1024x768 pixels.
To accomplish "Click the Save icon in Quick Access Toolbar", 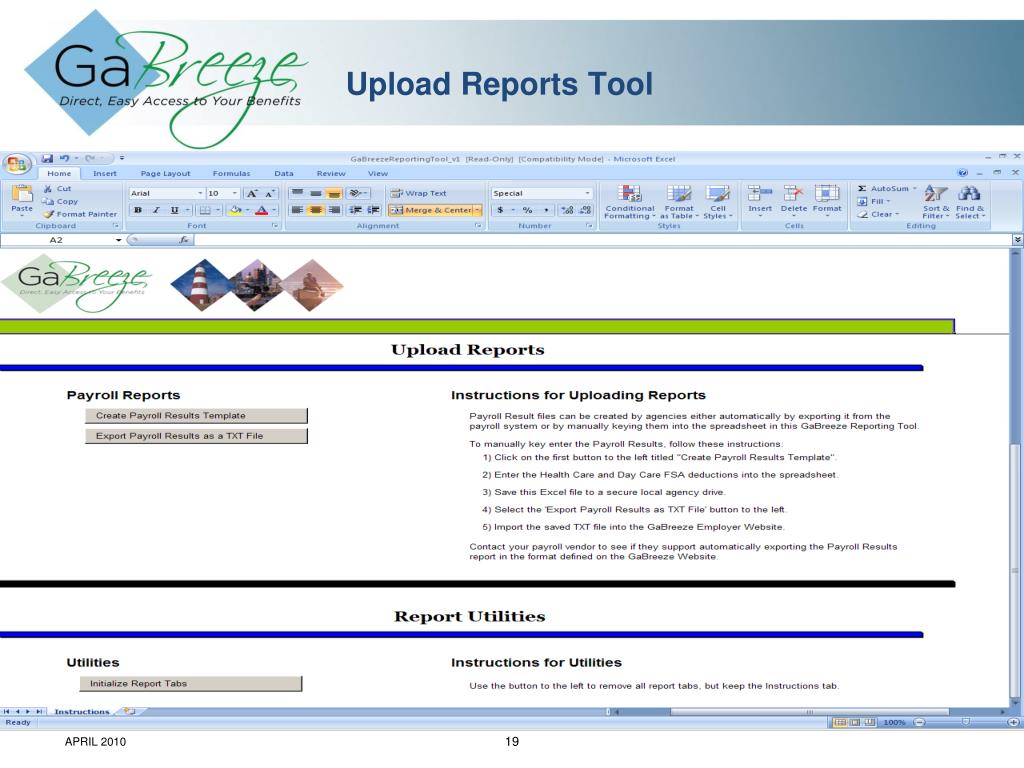I will pos(47,158).
